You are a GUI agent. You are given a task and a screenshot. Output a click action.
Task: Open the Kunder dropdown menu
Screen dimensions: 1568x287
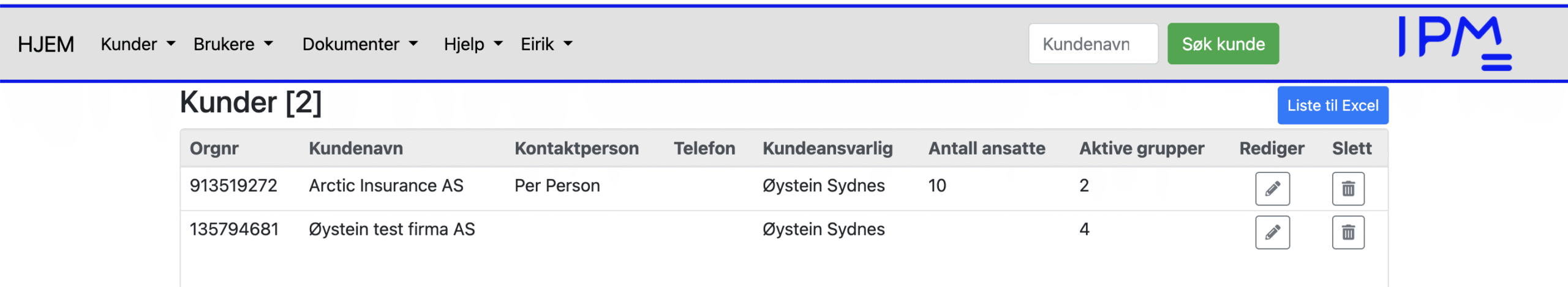tap(138, 44)
